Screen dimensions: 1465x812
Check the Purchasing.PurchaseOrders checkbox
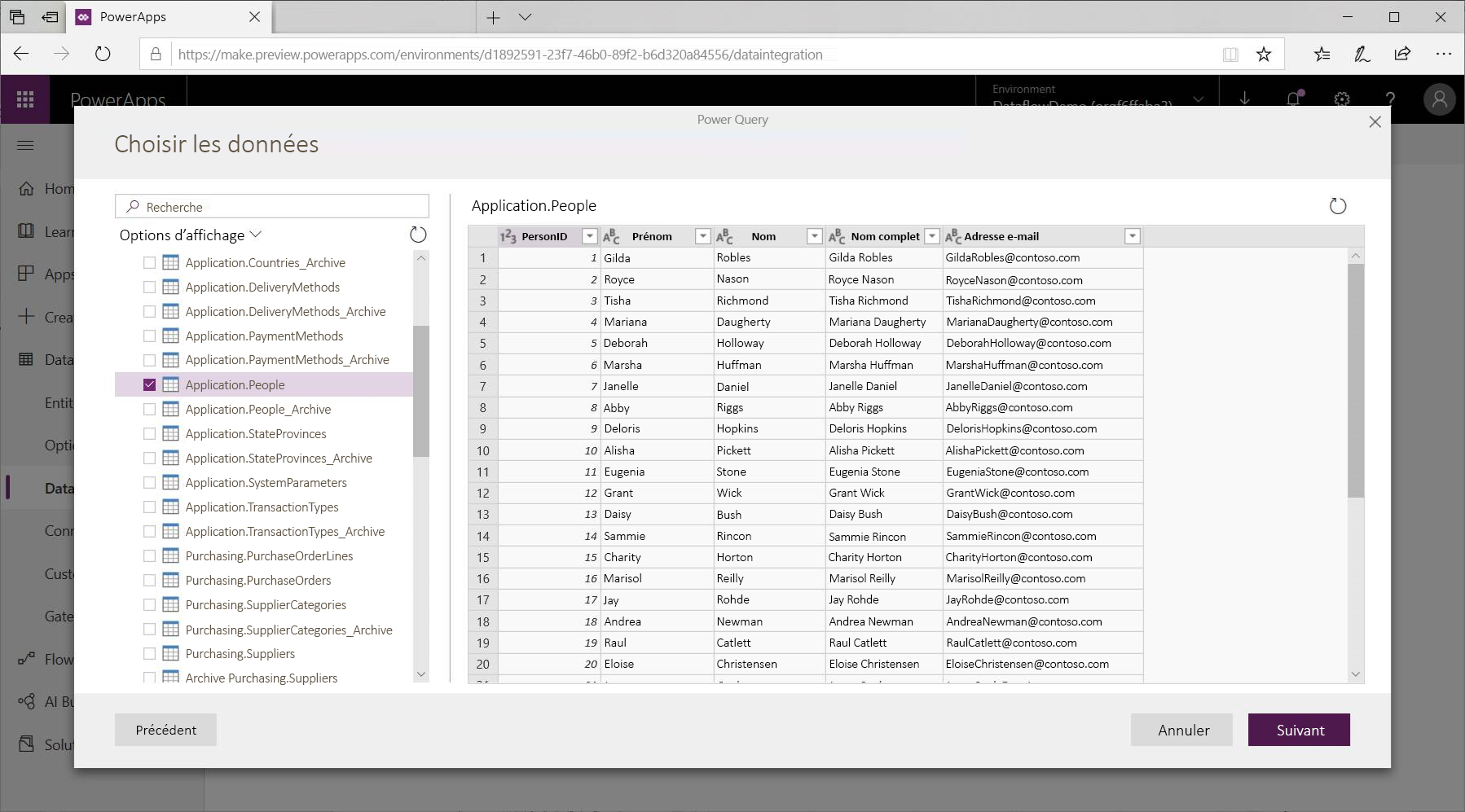pos(149,580)
